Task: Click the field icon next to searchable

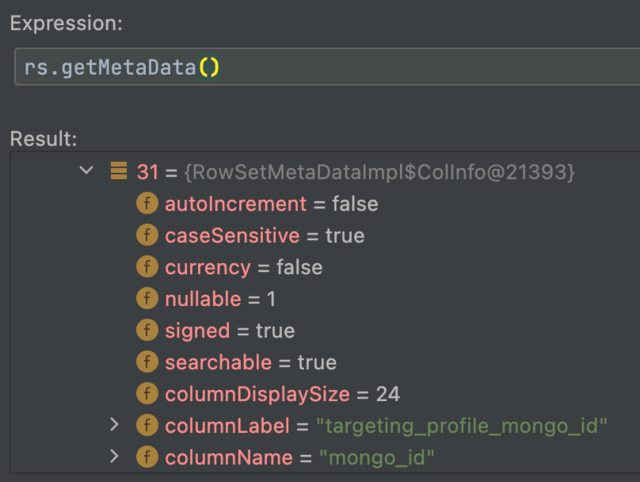Action: point(147,362)
